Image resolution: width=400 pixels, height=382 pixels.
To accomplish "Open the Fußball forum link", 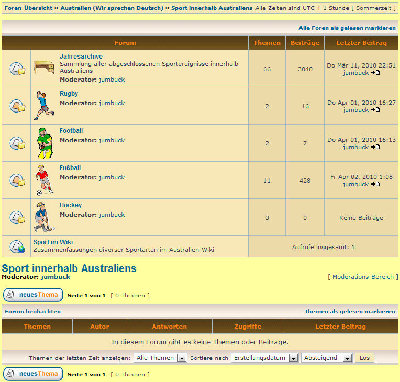I will pos(70,168).
